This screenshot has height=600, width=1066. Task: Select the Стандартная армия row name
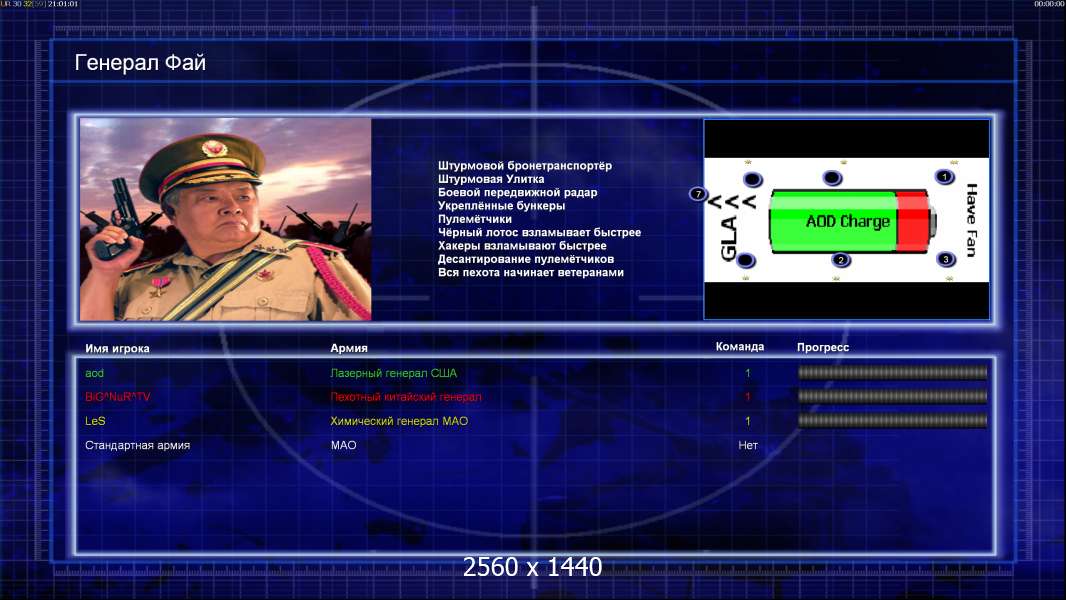click(x=137, y=445)
